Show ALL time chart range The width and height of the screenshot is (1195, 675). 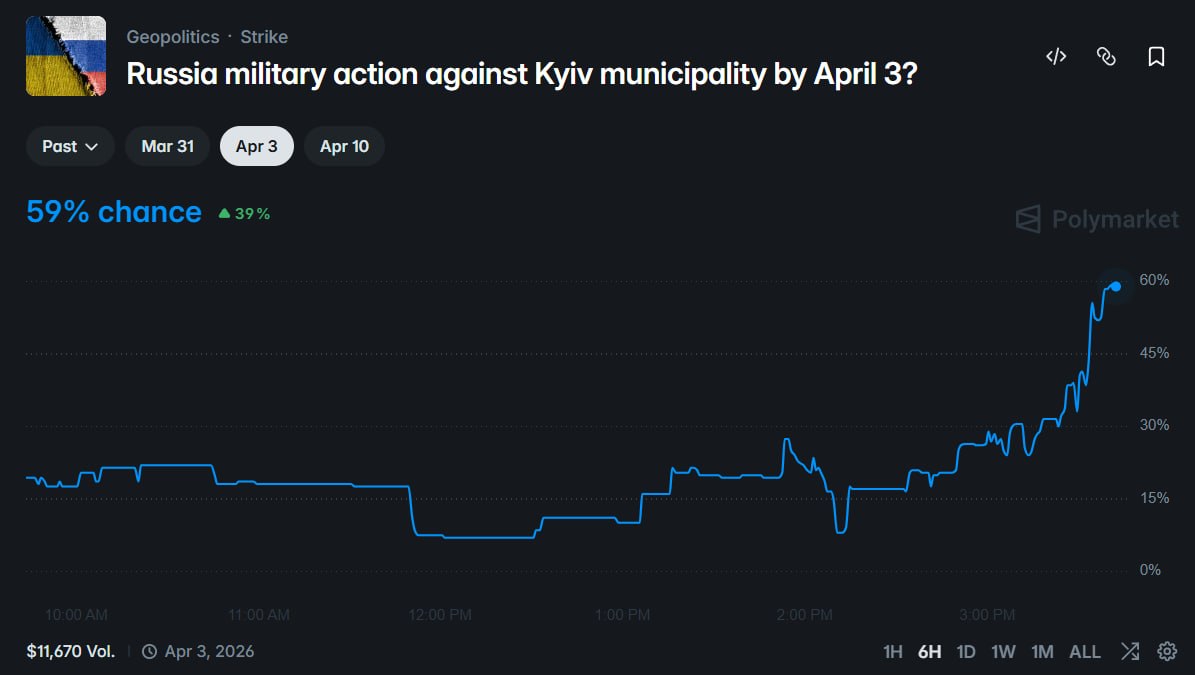[x=1085, y=652]
